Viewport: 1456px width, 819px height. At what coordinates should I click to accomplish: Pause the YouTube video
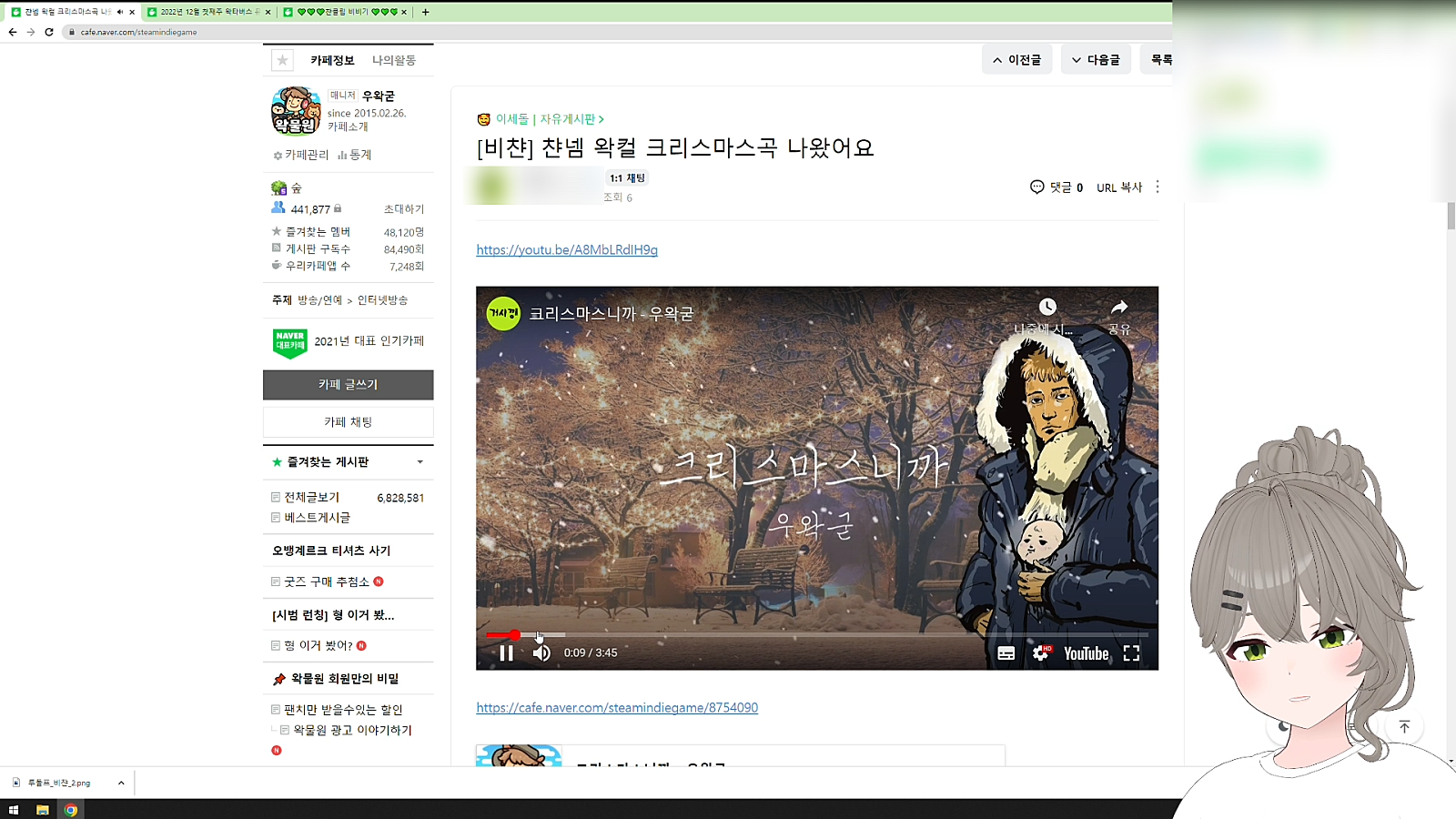pos(507,652)
